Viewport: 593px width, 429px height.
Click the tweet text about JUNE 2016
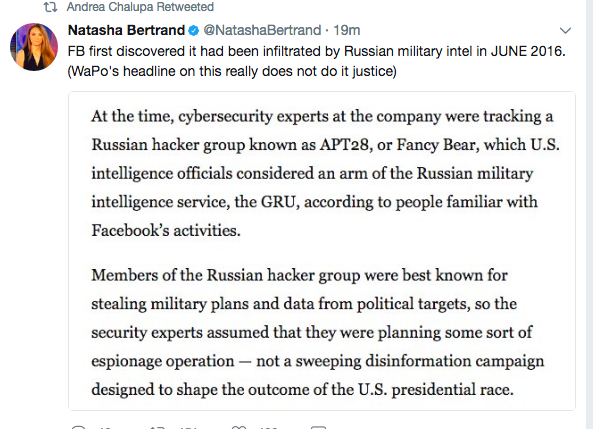317,61
